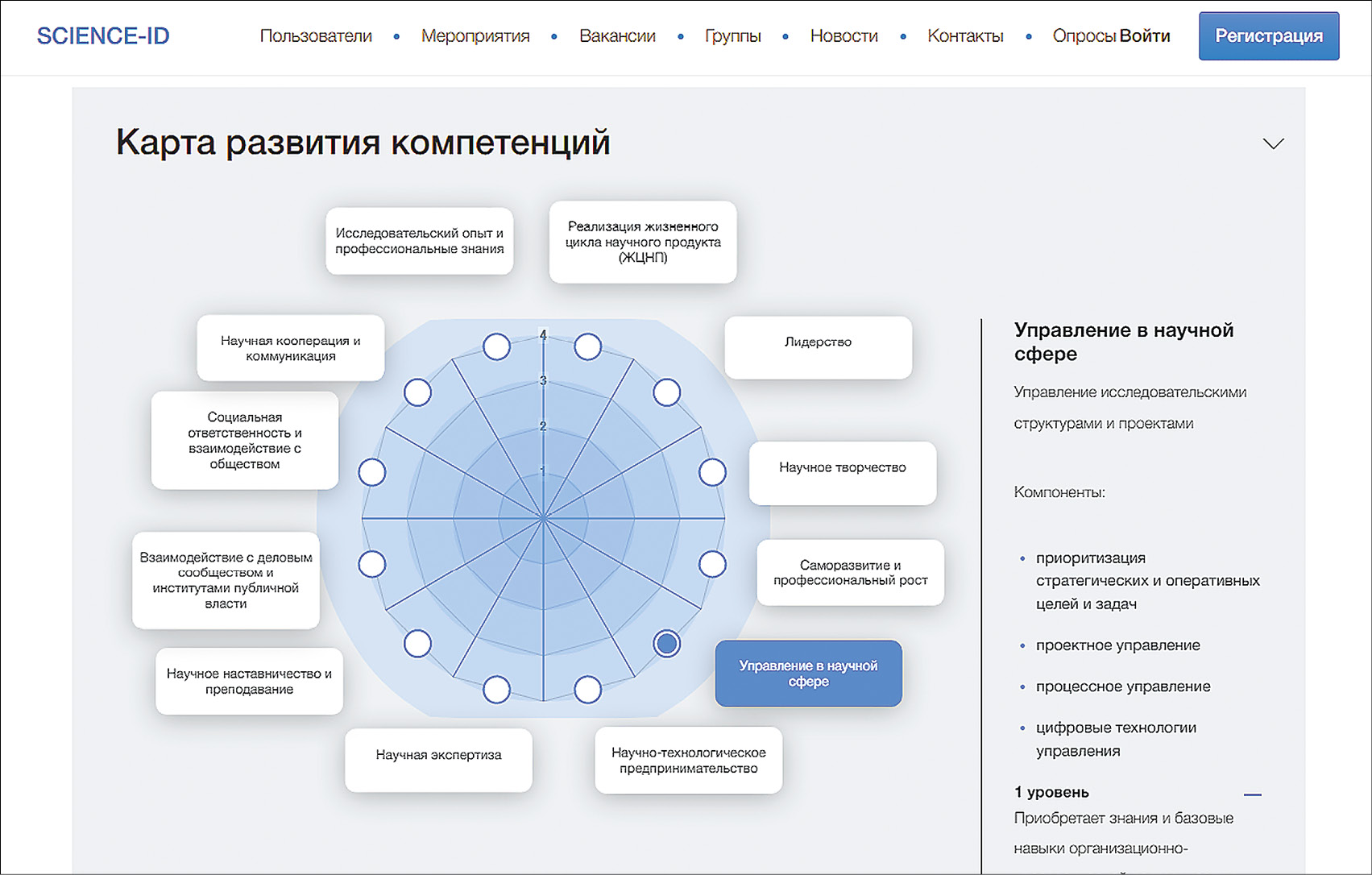Viewport: 1372px width, 875px height.
Task: Open the Вакансии page
Action: pyautogui.click(x=617, y=36)
